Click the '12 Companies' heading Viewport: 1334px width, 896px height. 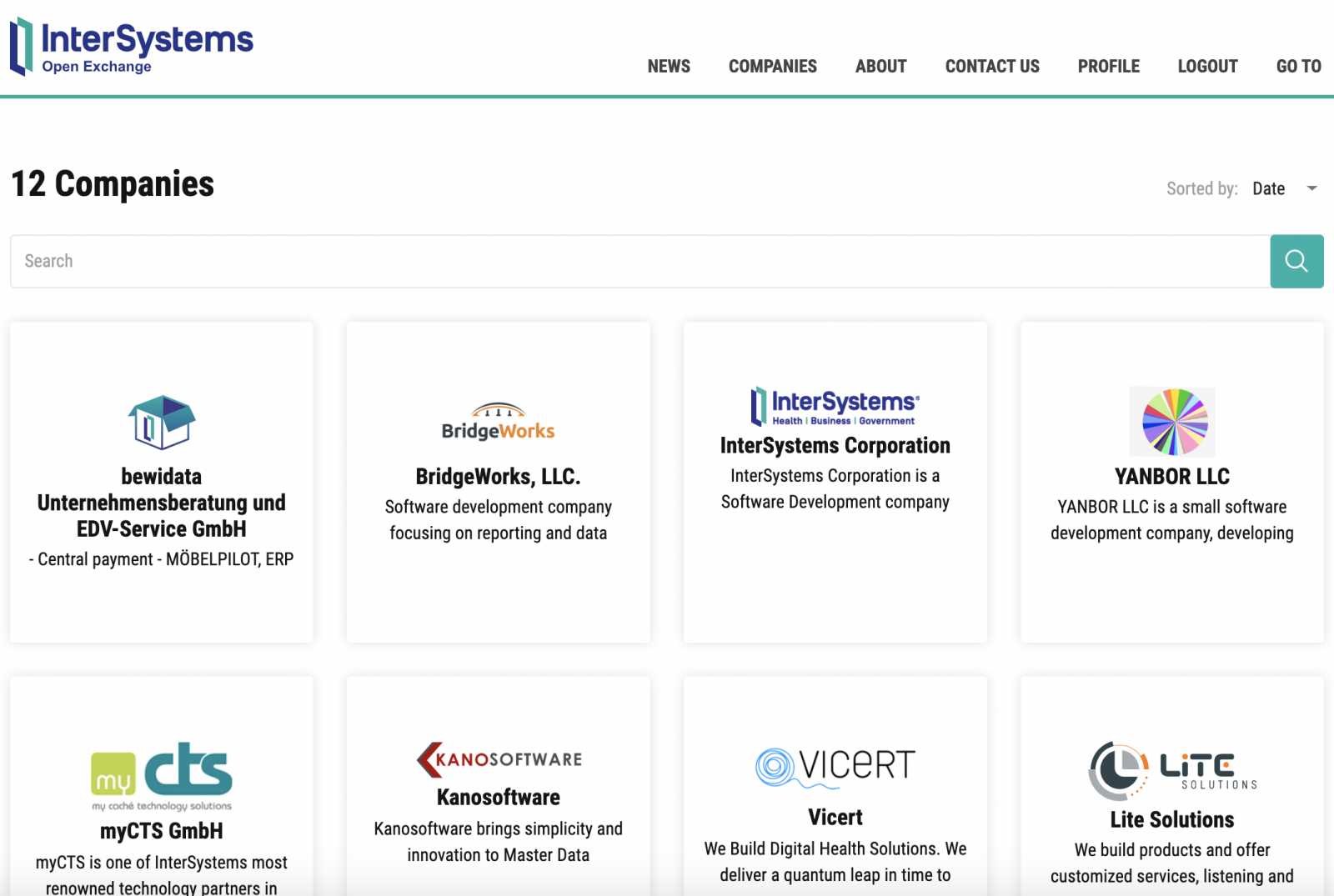113,184
